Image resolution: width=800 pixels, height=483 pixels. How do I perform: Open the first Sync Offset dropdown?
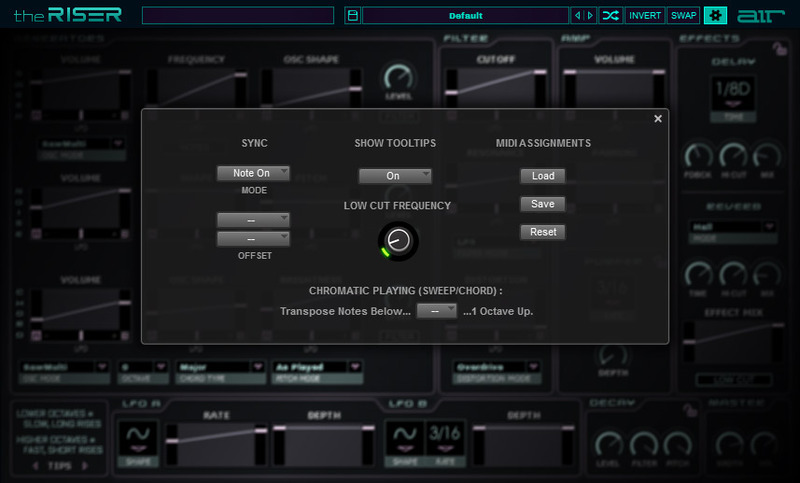[x=253, y=219]
